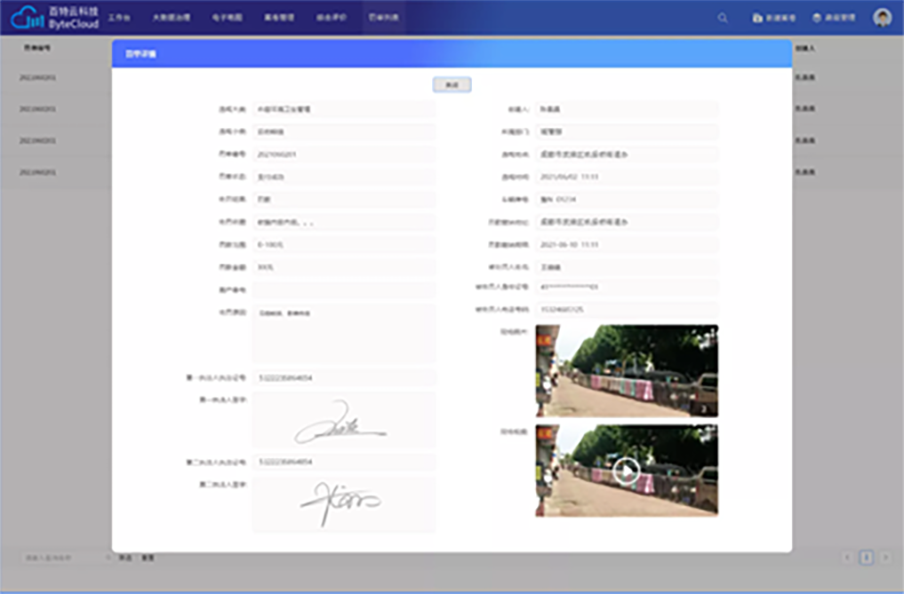Viewport: 904px width, 594px height.
Task: Select page number 1 in the pagination
Action: click(x=866, y=557)
